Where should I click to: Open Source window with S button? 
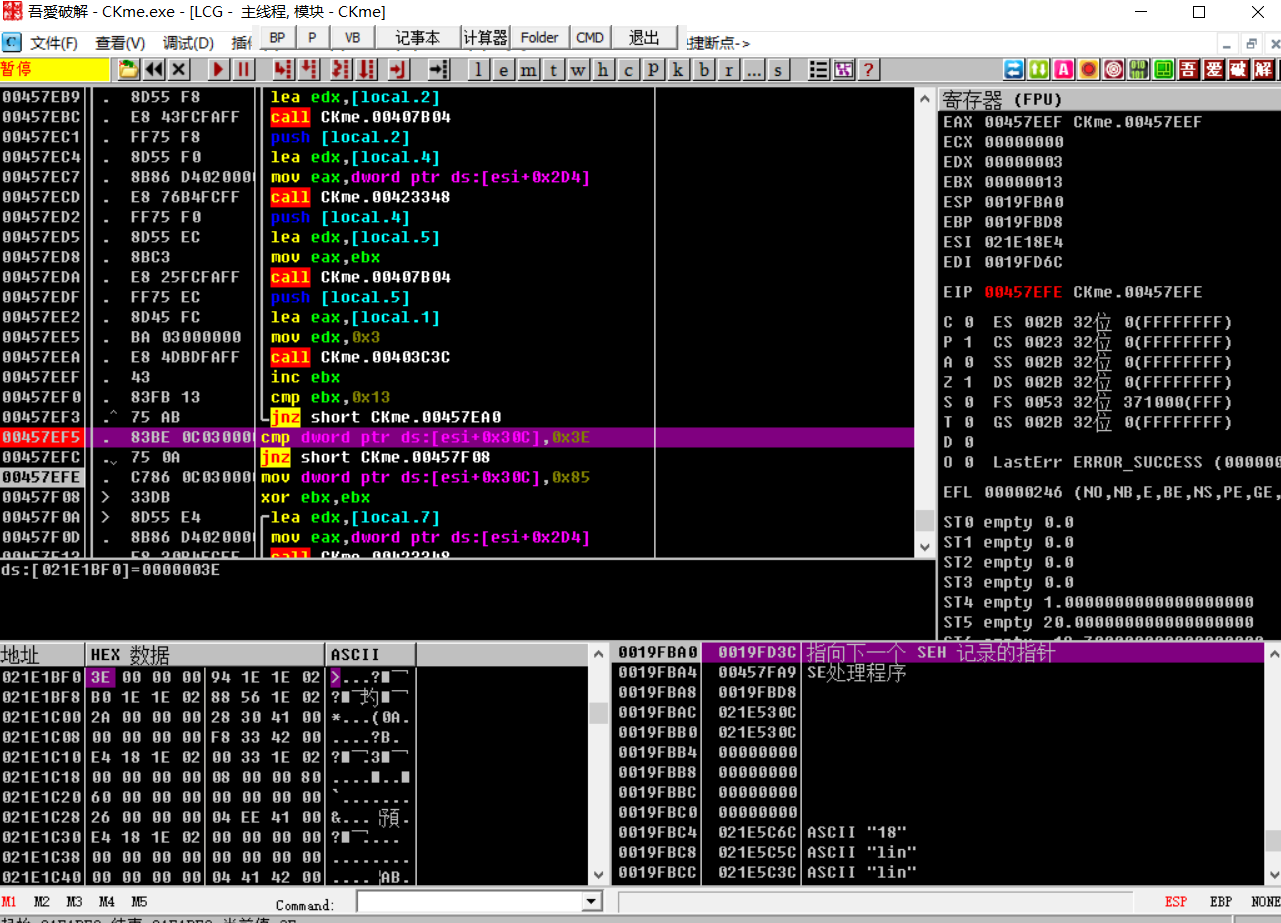[778, 70]
